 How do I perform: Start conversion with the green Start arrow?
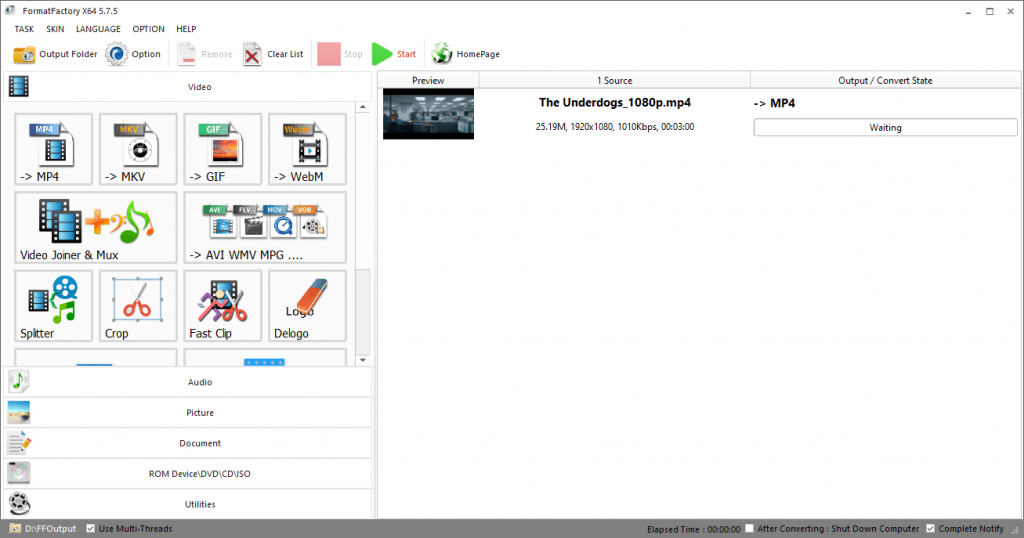pos(394,54)
